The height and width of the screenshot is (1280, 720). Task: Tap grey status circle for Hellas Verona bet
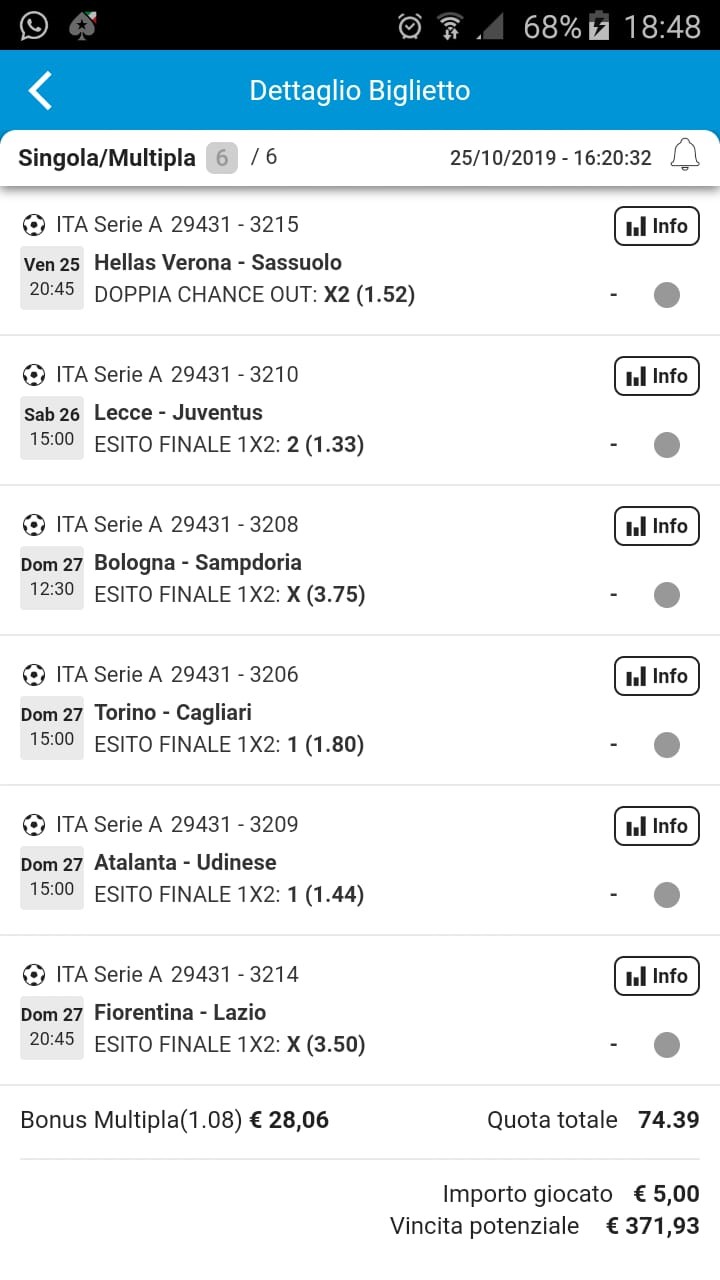pos(667,295)
